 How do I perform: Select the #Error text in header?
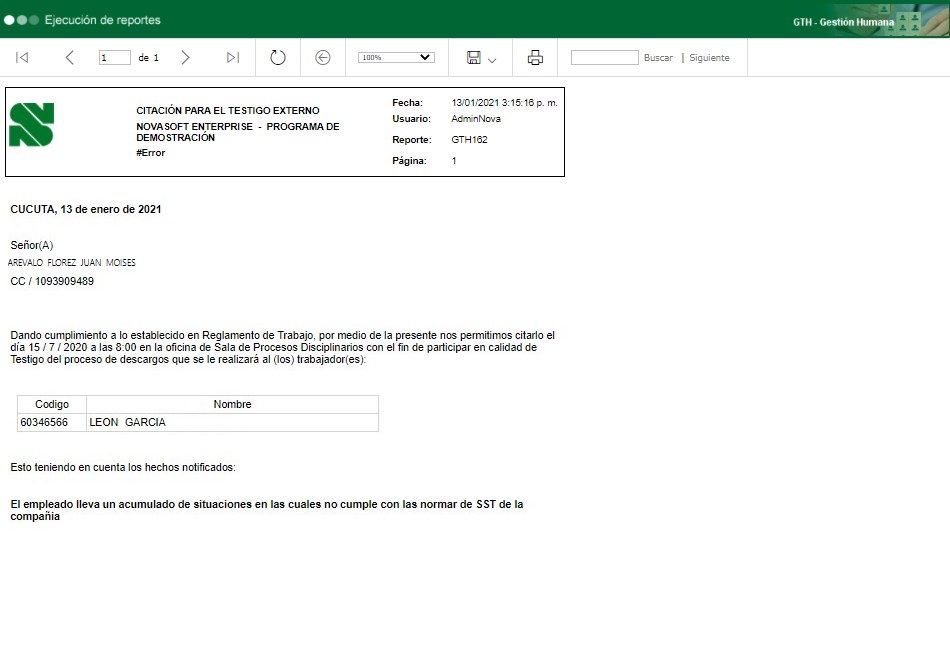coord(151,153)
